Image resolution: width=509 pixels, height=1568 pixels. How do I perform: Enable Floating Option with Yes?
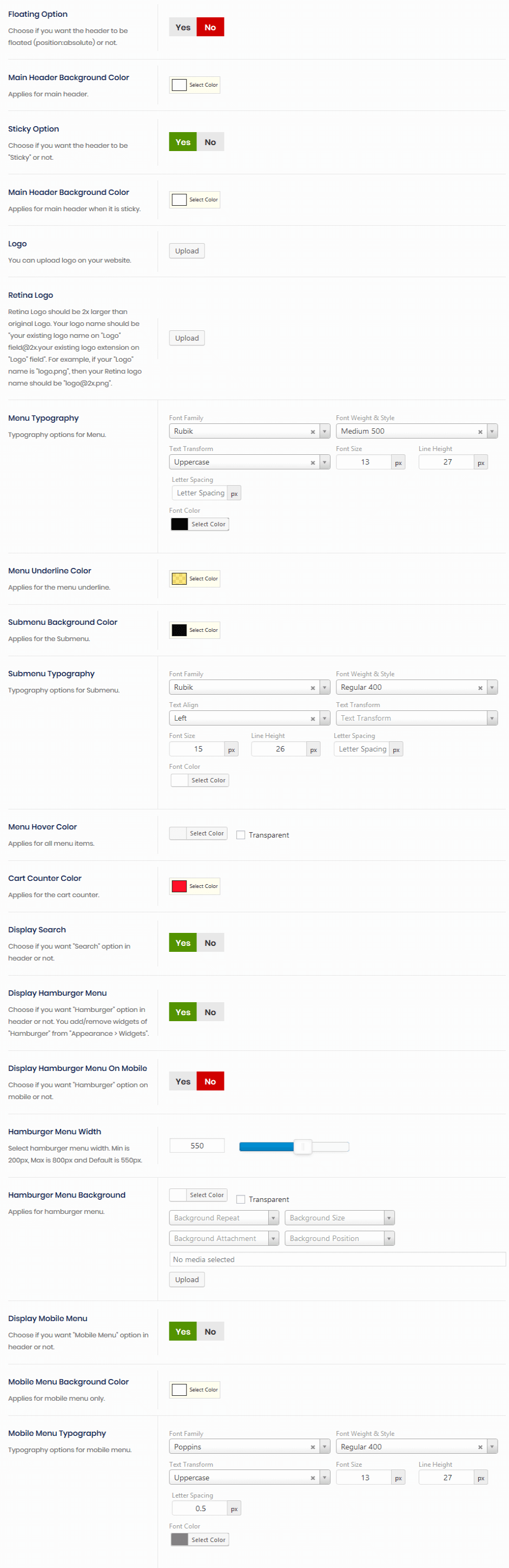point(182,28)
